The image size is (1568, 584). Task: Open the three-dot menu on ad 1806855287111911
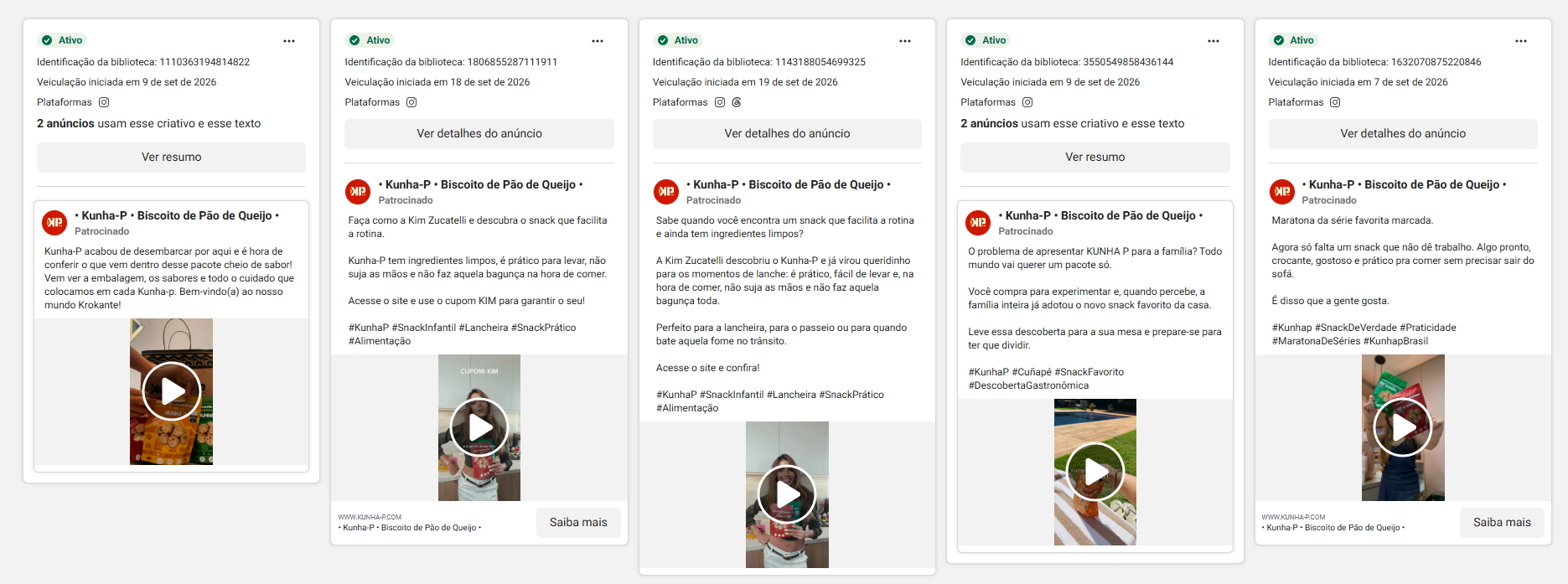[598, 41]
